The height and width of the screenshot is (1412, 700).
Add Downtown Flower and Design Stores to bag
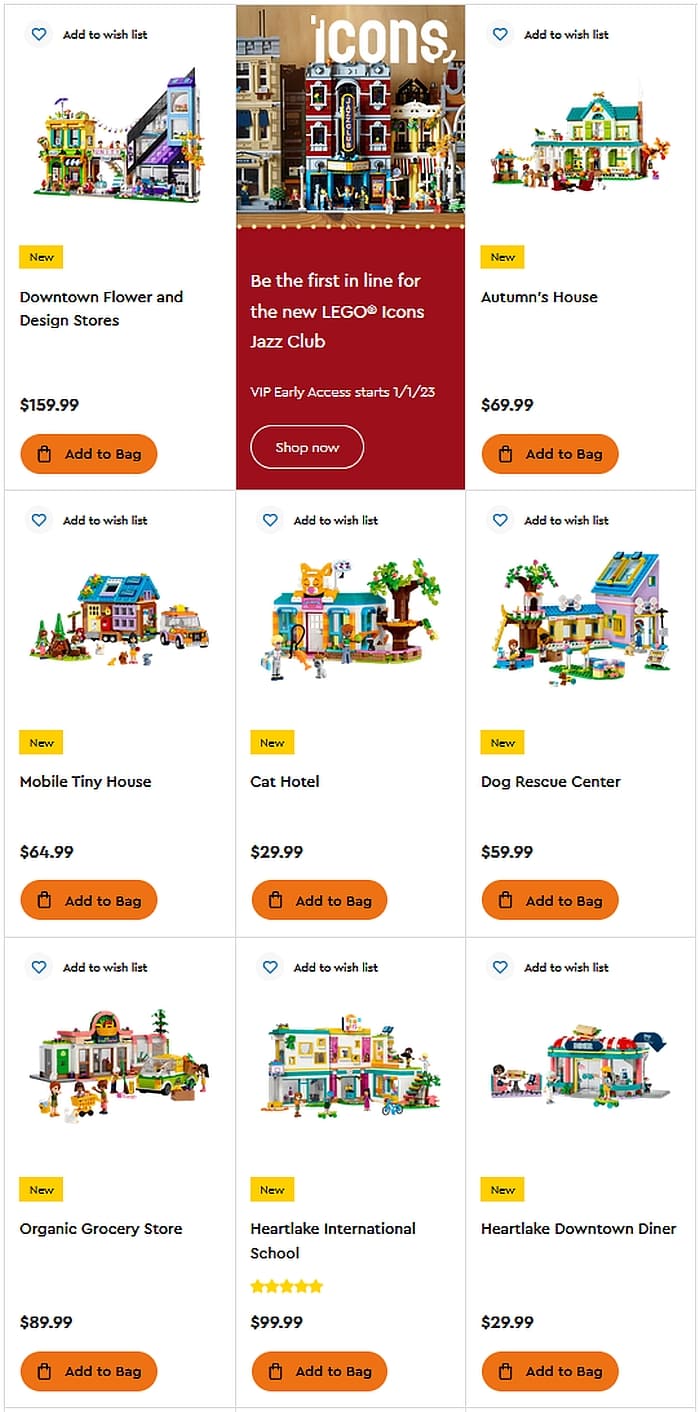(89, 454)
